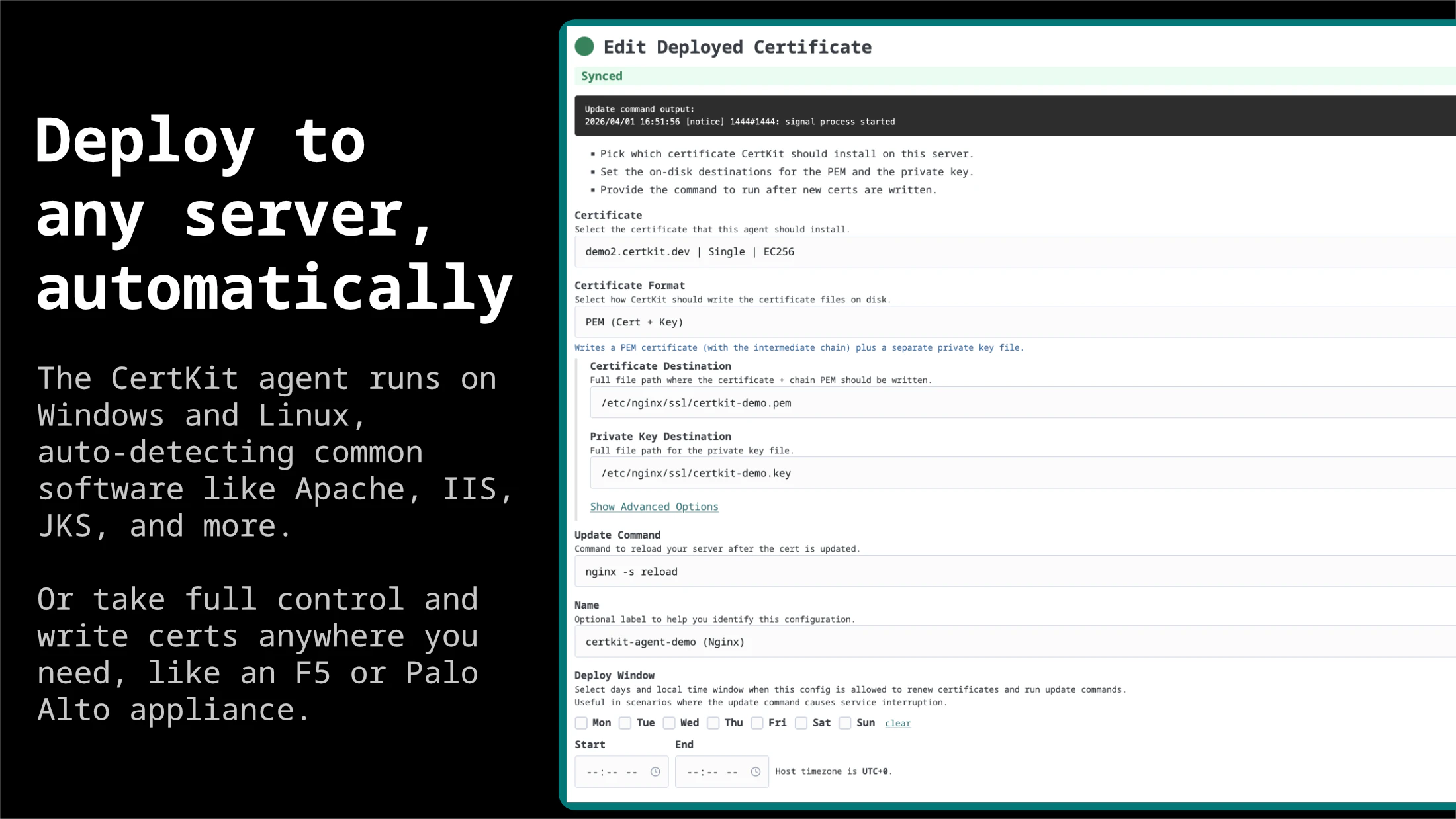Screen dimensions: 1456x819
Task: Open the Certificate selection dropdown
Action: pyautogui.click(x=927, y=251)
